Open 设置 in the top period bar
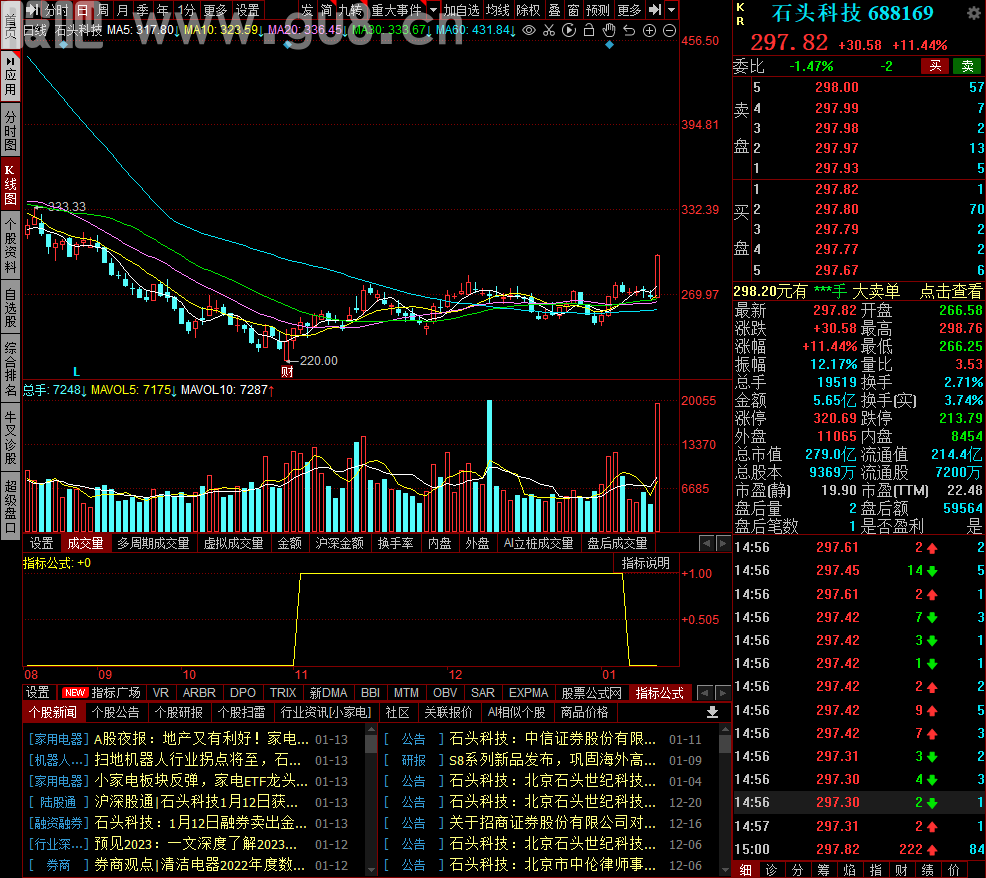This screenshot has height=878, width=986. tap(247, 10)
